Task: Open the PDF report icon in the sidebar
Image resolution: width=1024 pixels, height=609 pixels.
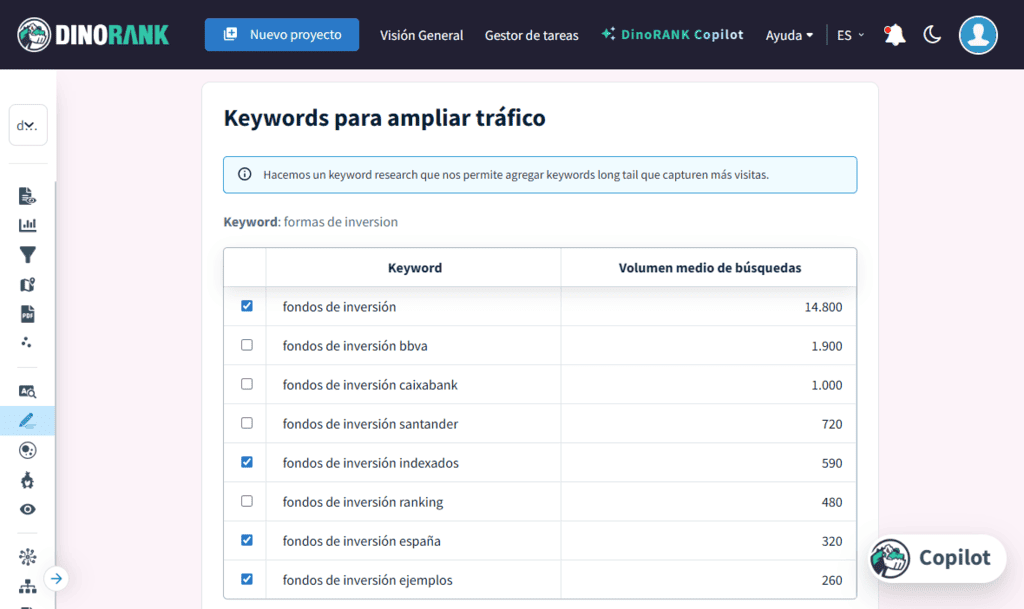Action: (27, 314)
